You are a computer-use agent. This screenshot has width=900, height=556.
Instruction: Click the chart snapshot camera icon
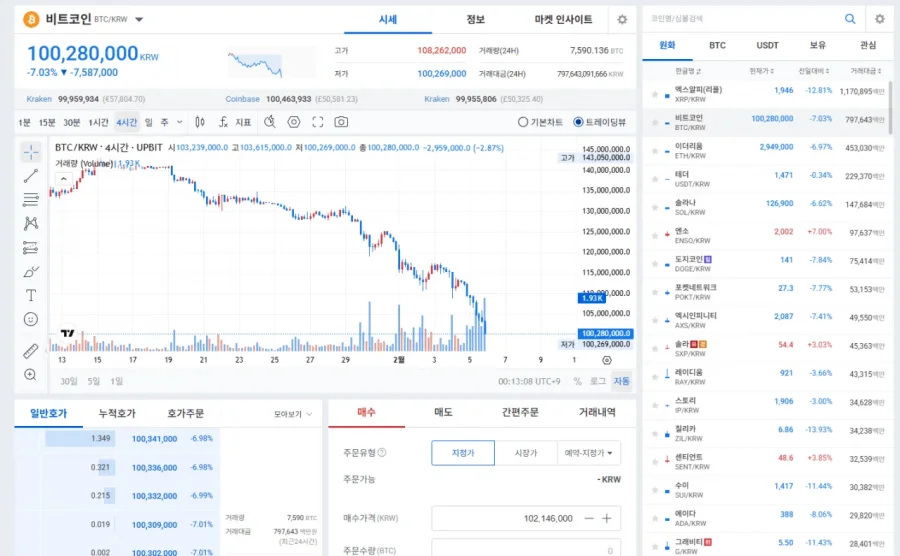click(x=341, y=122)
